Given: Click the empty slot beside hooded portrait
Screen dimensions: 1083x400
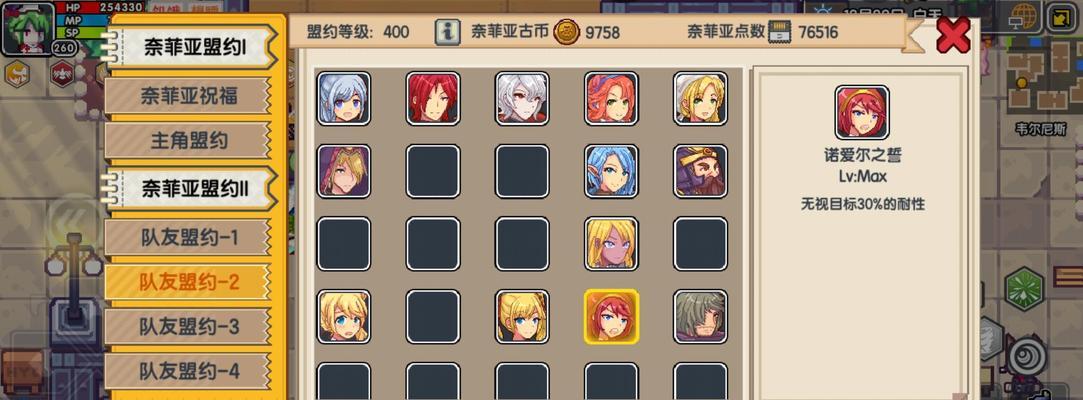Looking at the screenshot, I should click(x=433, y=171).
